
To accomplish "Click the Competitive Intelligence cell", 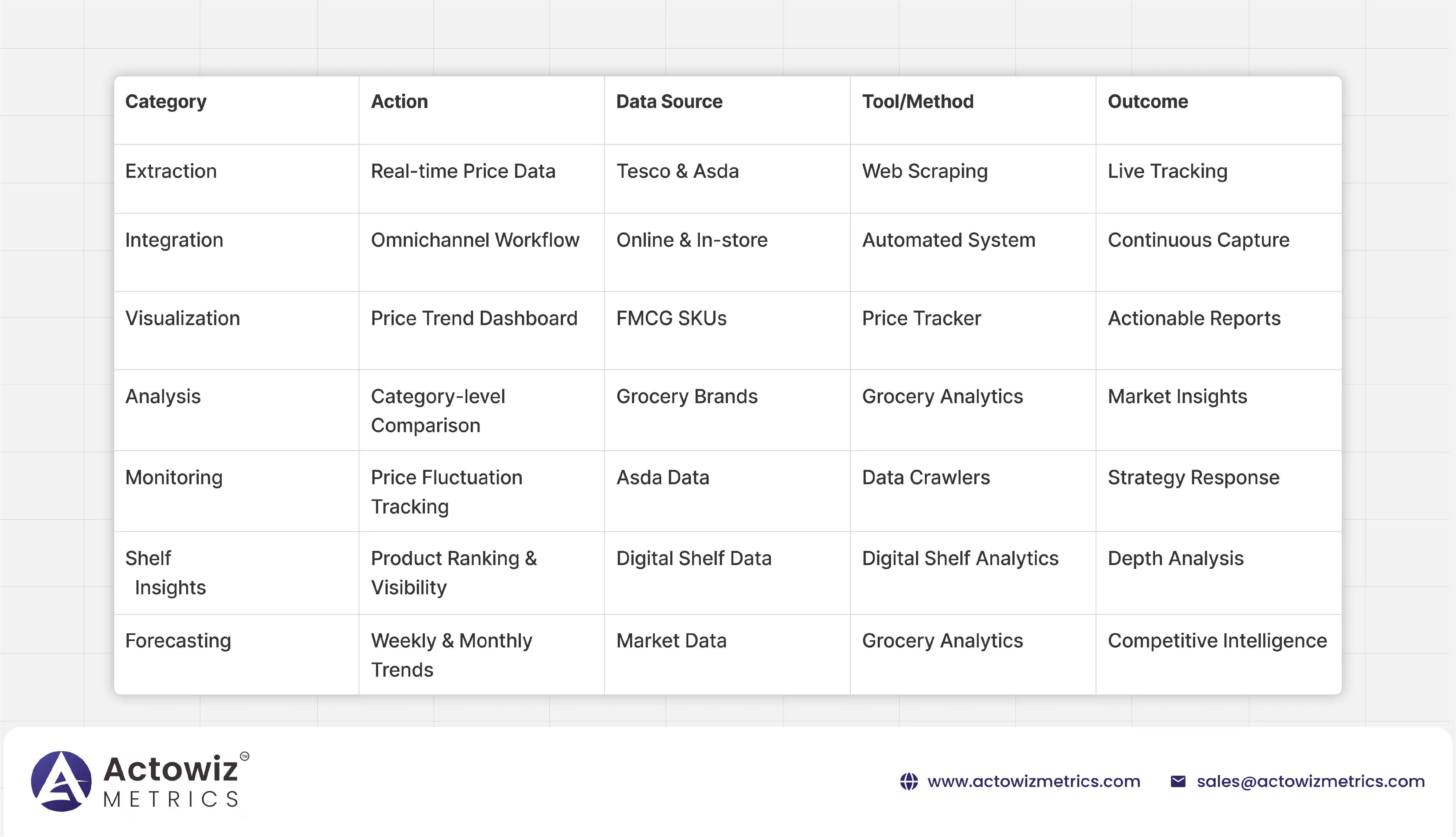I will (1217, 641).
